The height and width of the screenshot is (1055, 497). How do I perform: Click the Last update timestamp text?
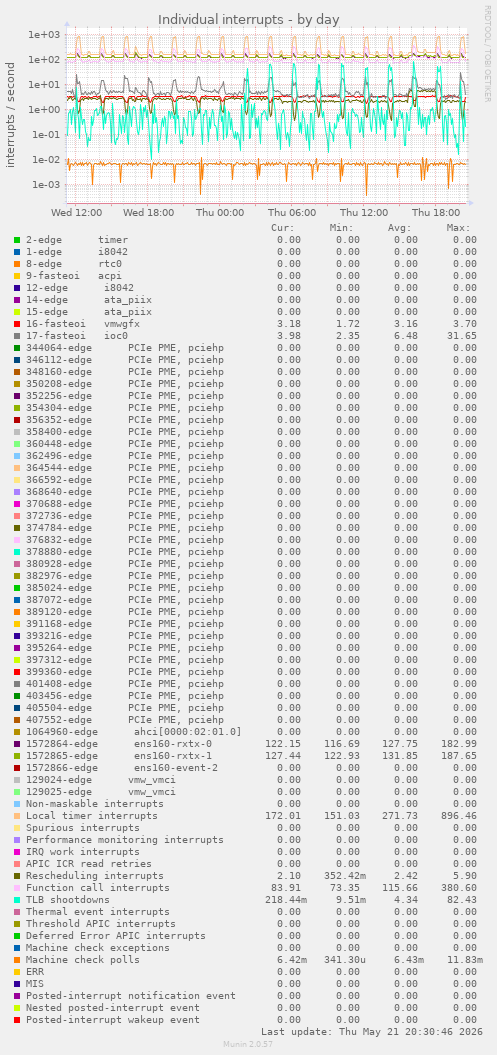click(x=369, y=1031)
